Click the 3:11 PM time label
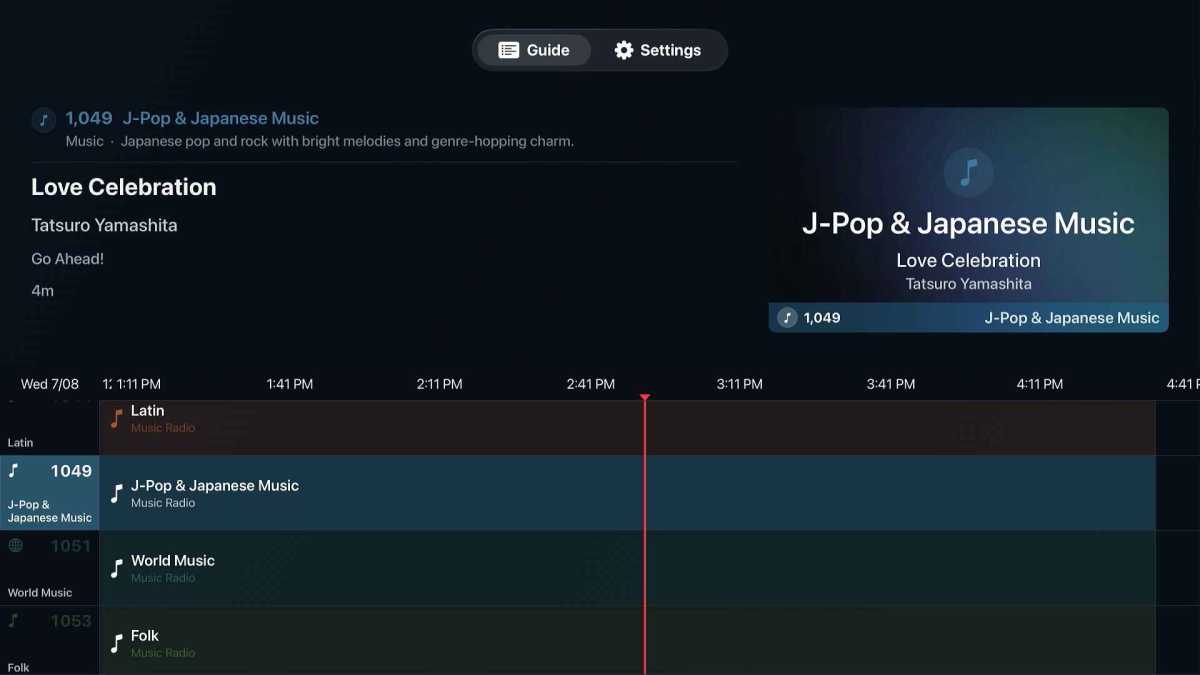This screenshot has height=675, width=1200. tap(740, 384)
